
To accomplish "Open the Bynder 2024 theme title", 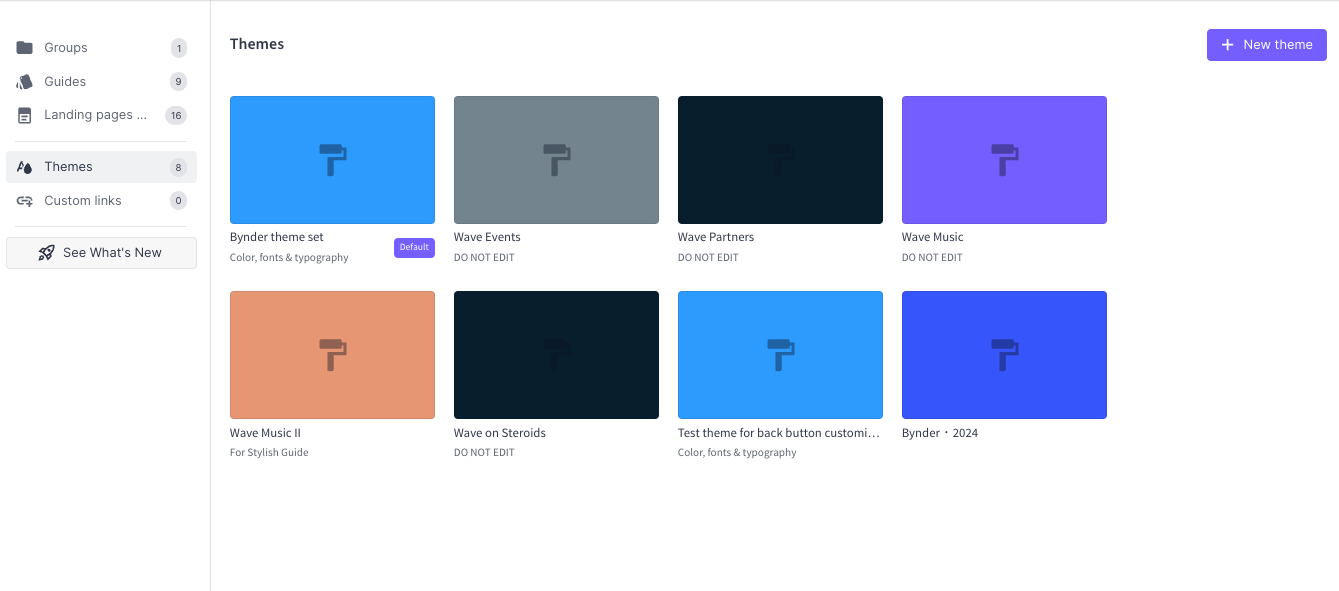I will (940, 433).
